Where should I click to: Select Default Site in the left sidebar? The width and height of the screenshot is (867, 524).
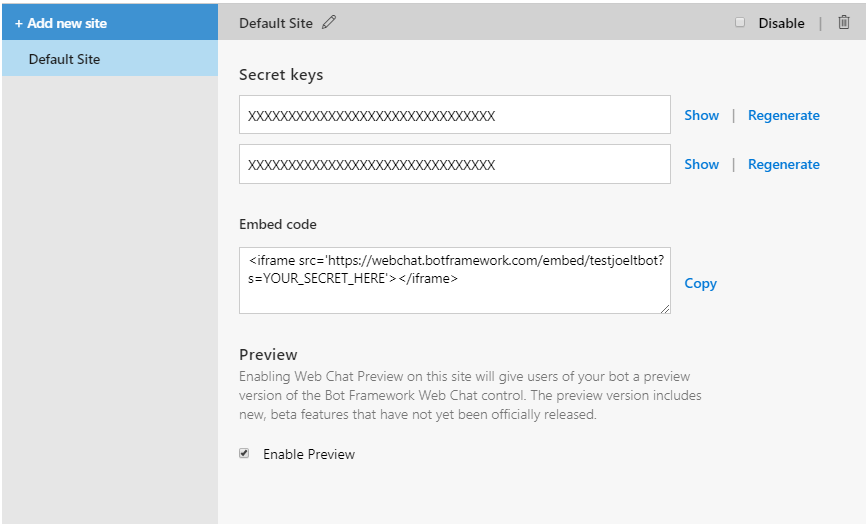click(x=110, y=58)
